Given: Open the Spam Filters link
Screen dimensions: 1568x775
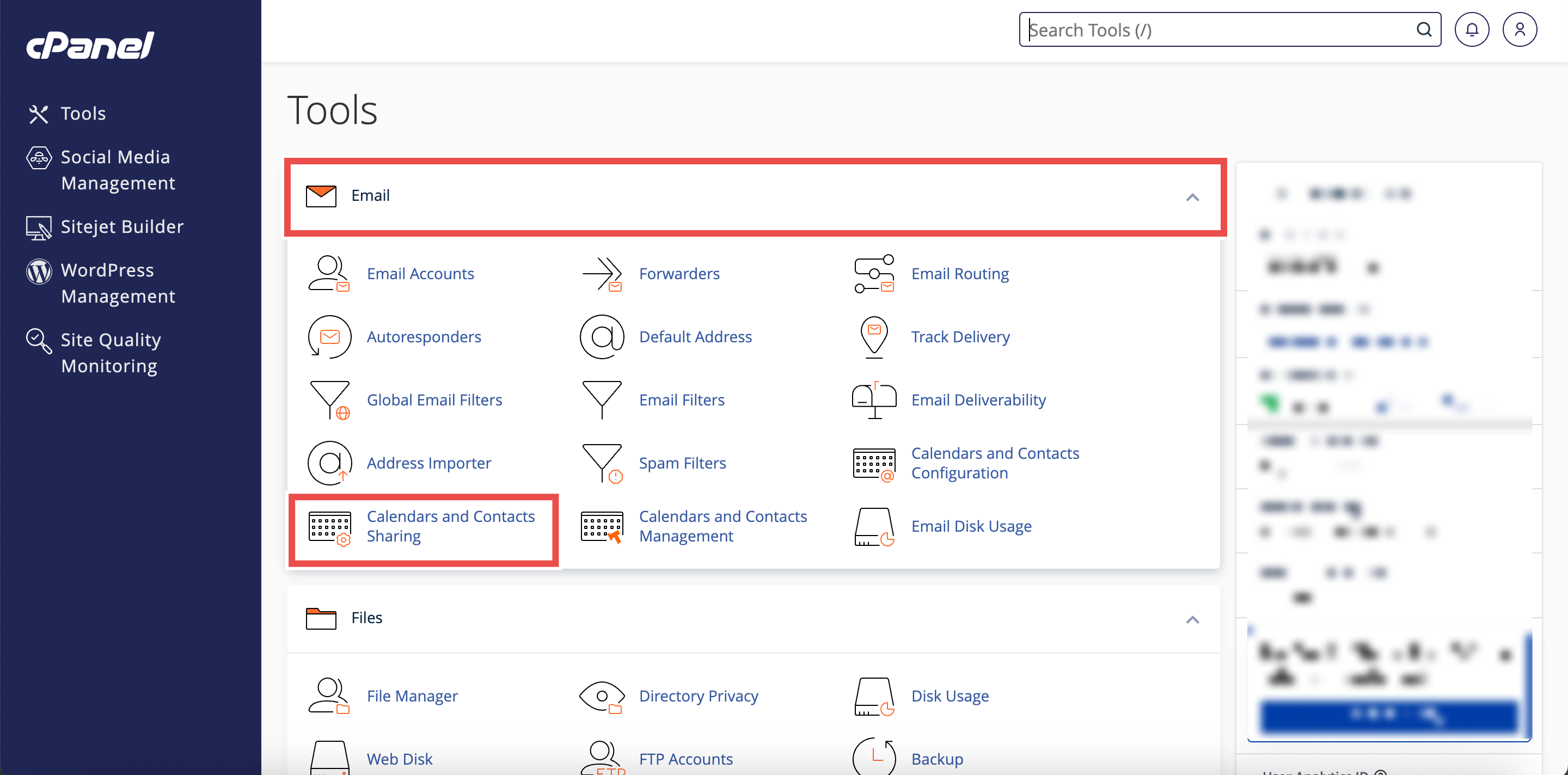Looking at the screenshot, I should coord(682,463).
